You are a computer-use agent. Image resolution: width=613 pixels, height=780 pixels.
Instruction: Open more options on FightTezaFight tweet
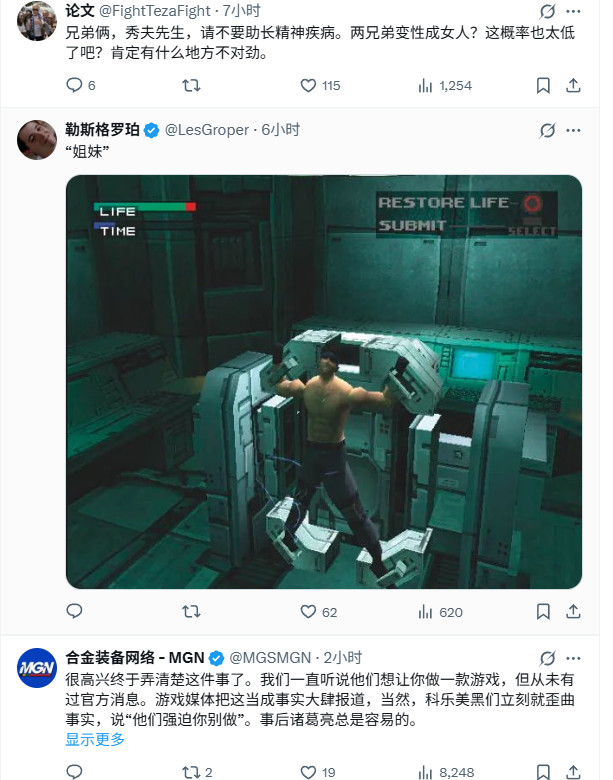click(573, 11)
